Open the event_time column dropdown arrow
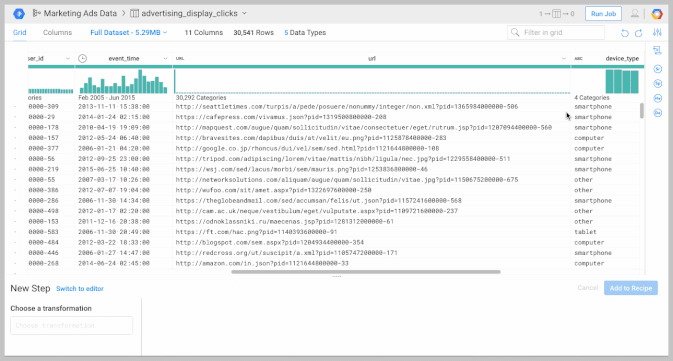This screenshot has width=673, height=361. (165, 58)
